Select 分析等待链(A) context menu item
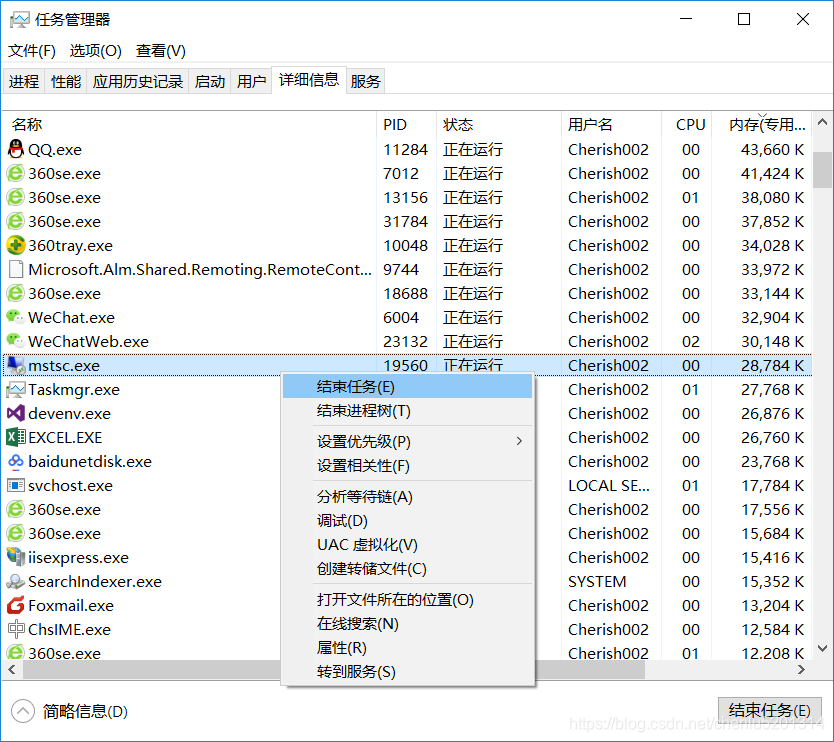Screen dimensions: 834x742 tap(407, 496)
